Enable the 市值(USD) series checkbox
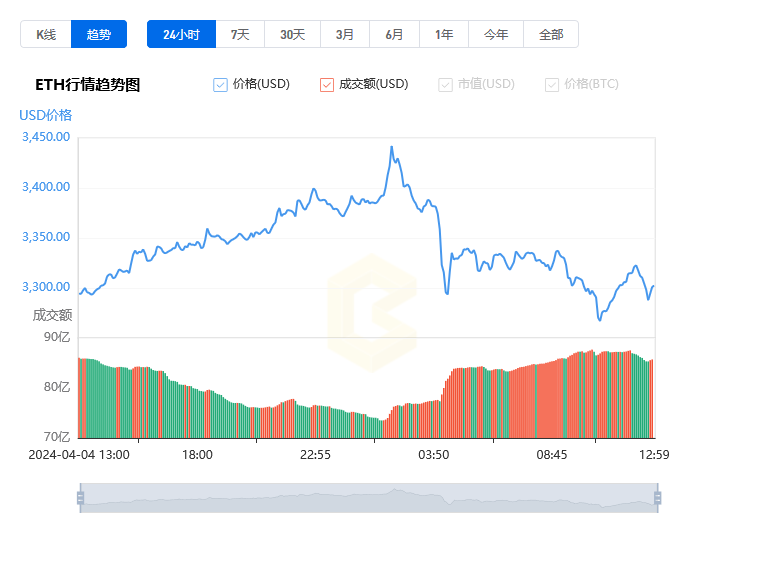780x563 pixels. 446,85
